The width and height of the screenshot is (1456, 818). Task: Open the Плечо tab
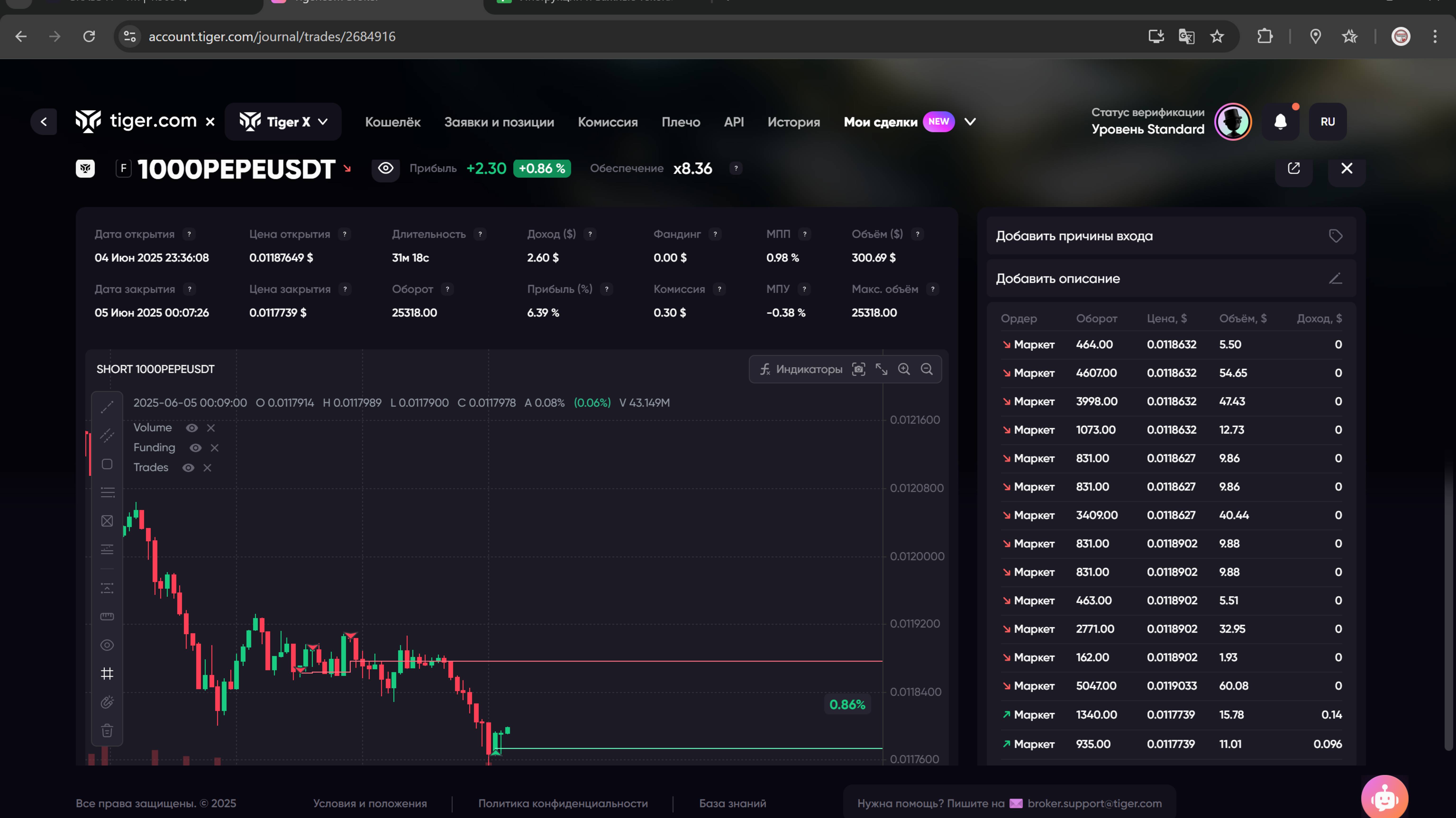[681, 122]
